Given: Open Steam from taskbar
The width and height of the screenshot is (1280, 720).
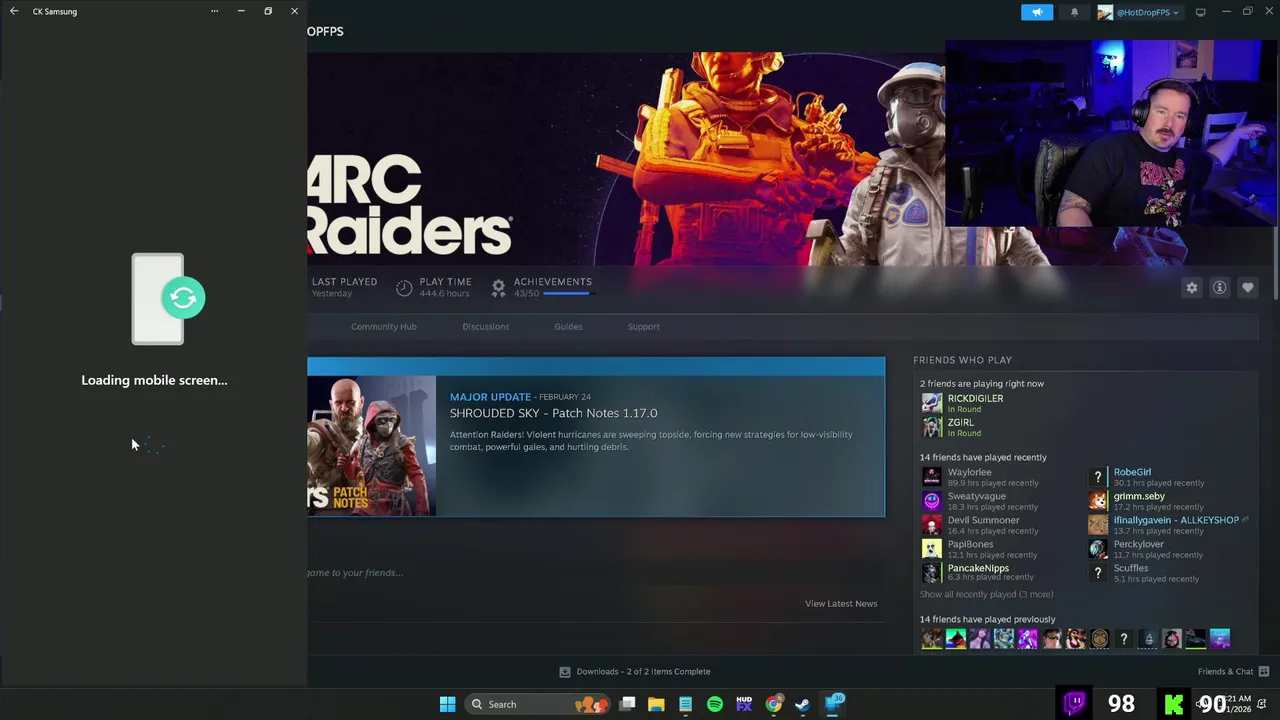Looking at the screenshot, I should tap(802, 704).
